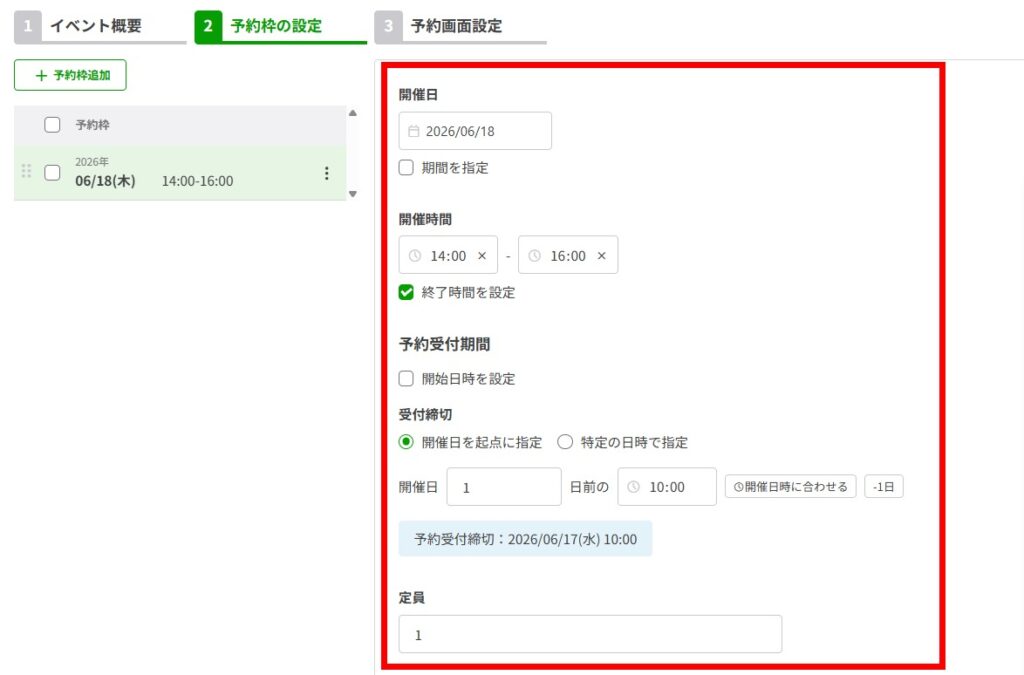The image size is (1024, 675).
Task: Choose 開催日を起点に指定 radio option
Action: (x=406, y=442)
